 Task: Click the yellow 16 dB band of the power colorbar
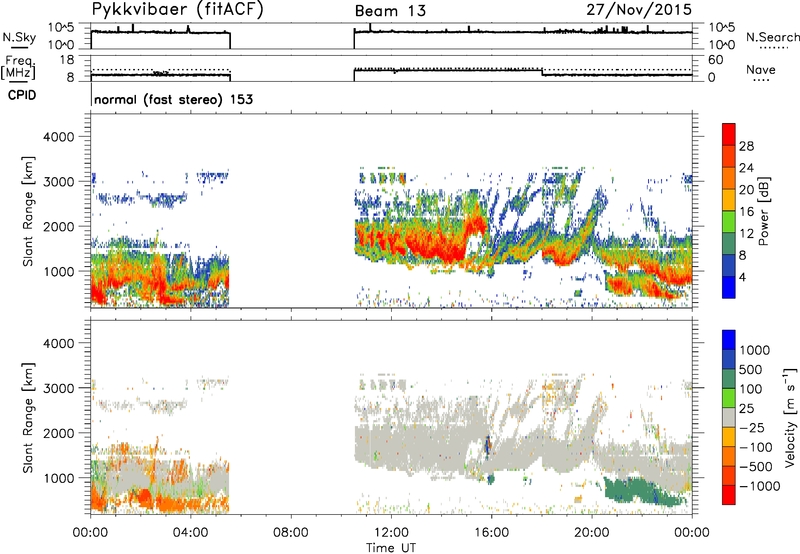(x=729, y=199)
